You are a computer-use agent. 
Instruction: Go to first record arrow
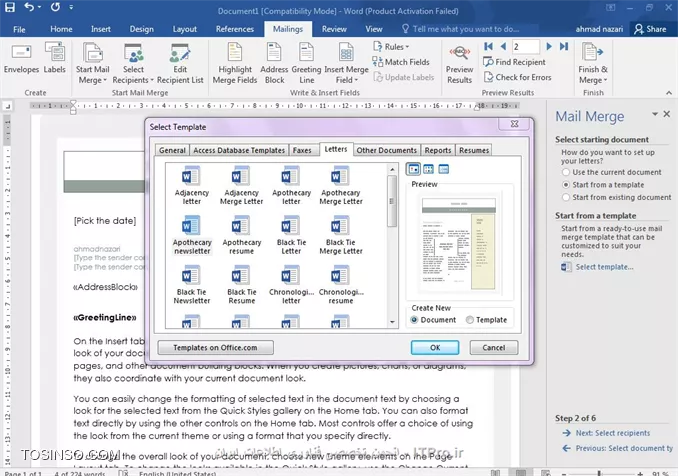coord(489,46)
